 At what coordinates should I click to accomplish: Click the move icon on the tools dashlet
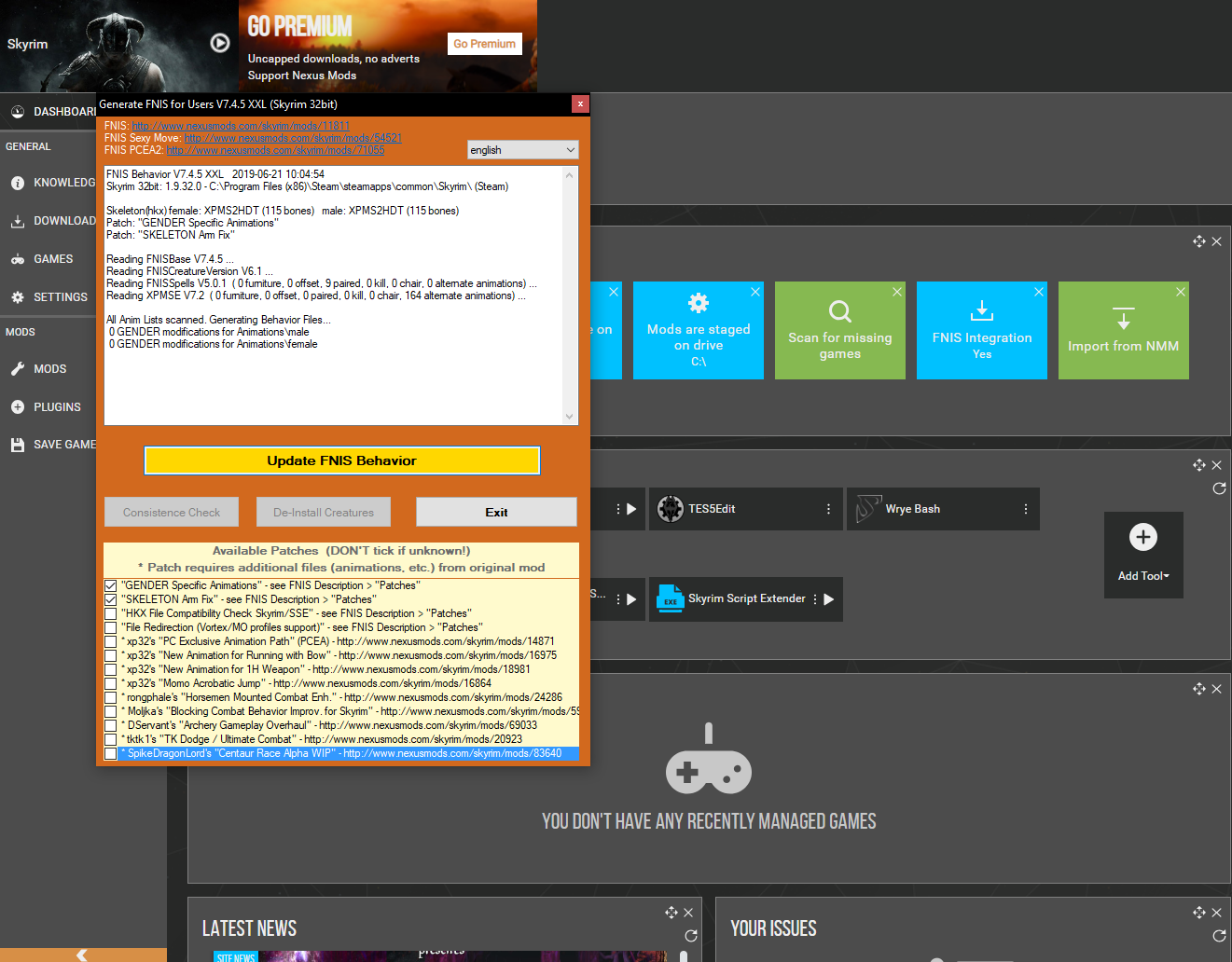(1199, 465)
